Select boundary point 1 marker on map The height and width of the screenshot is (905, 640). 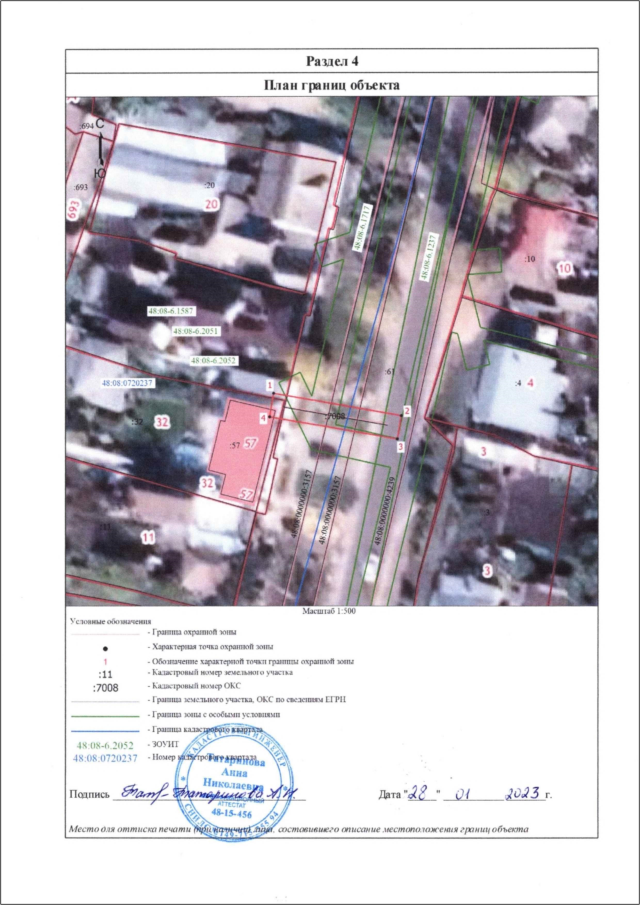tap(269, 384)
